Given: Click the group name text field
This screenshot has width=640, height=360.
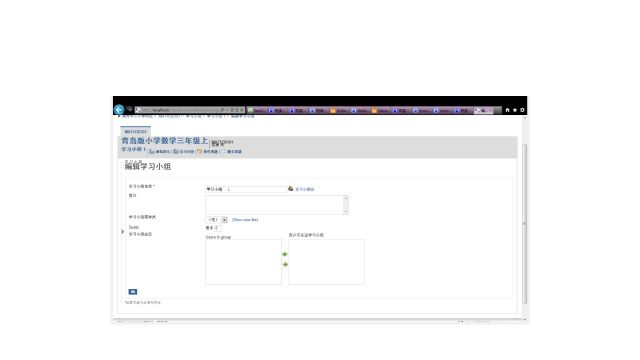Looking at the screenshot, I should pos(246,189).
